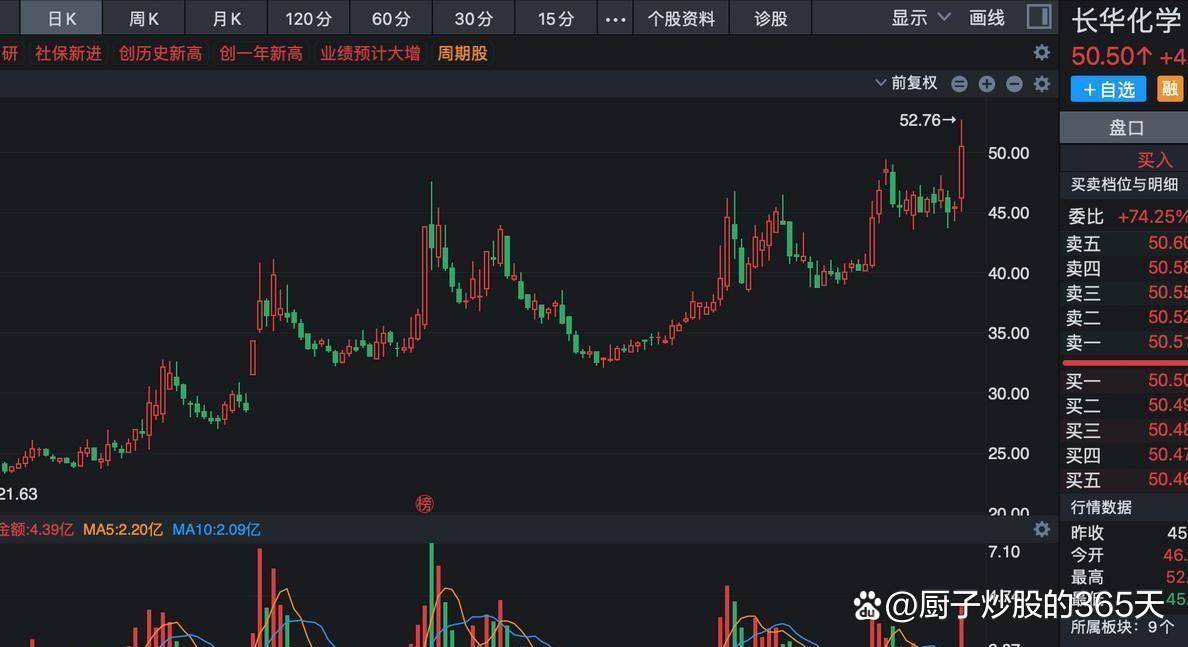This screenshot has height=647, width=1188.
Task: Switch to 周K weekly chart tab
Action: [145, 18]
